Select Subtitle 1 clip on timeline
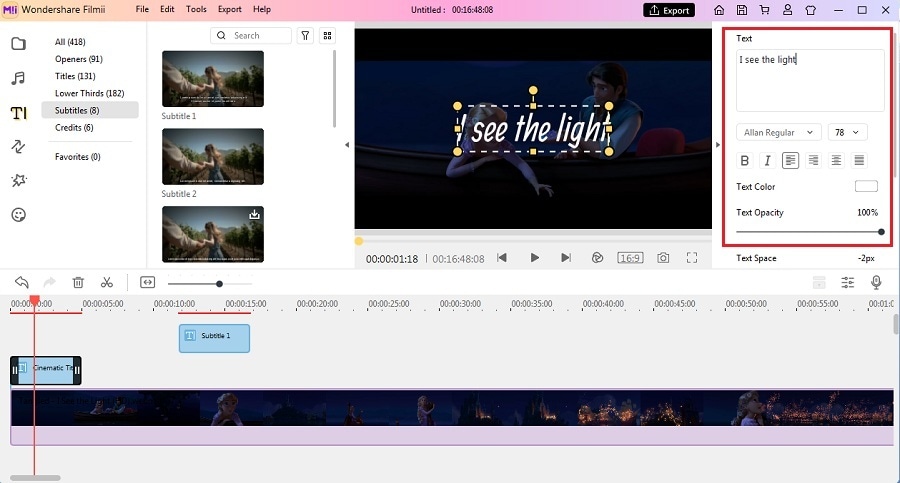The height and width of the screenshot is (483, 900). coord(214,338)
